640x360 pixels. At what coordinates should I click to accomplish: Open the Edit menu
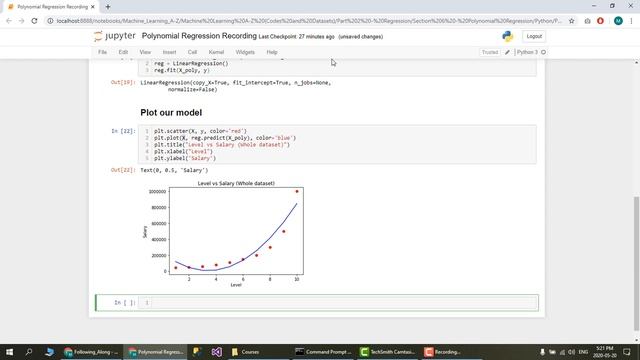[x=123, y=52]
